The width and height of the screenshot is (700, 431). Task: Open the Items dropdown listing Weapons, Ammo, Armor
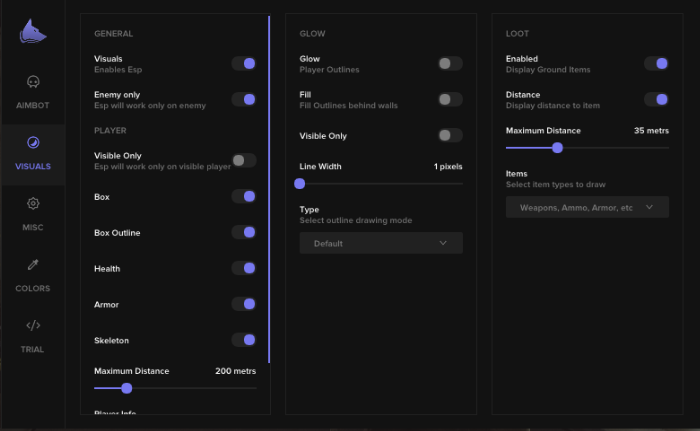pos(587,207)
